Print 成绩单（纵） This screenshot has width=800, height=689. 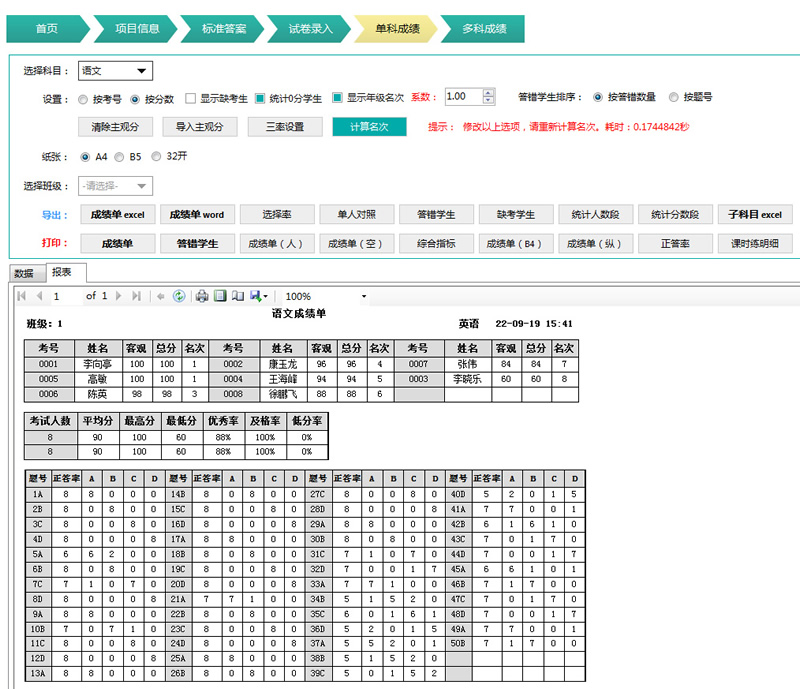(x=595, y=244)
